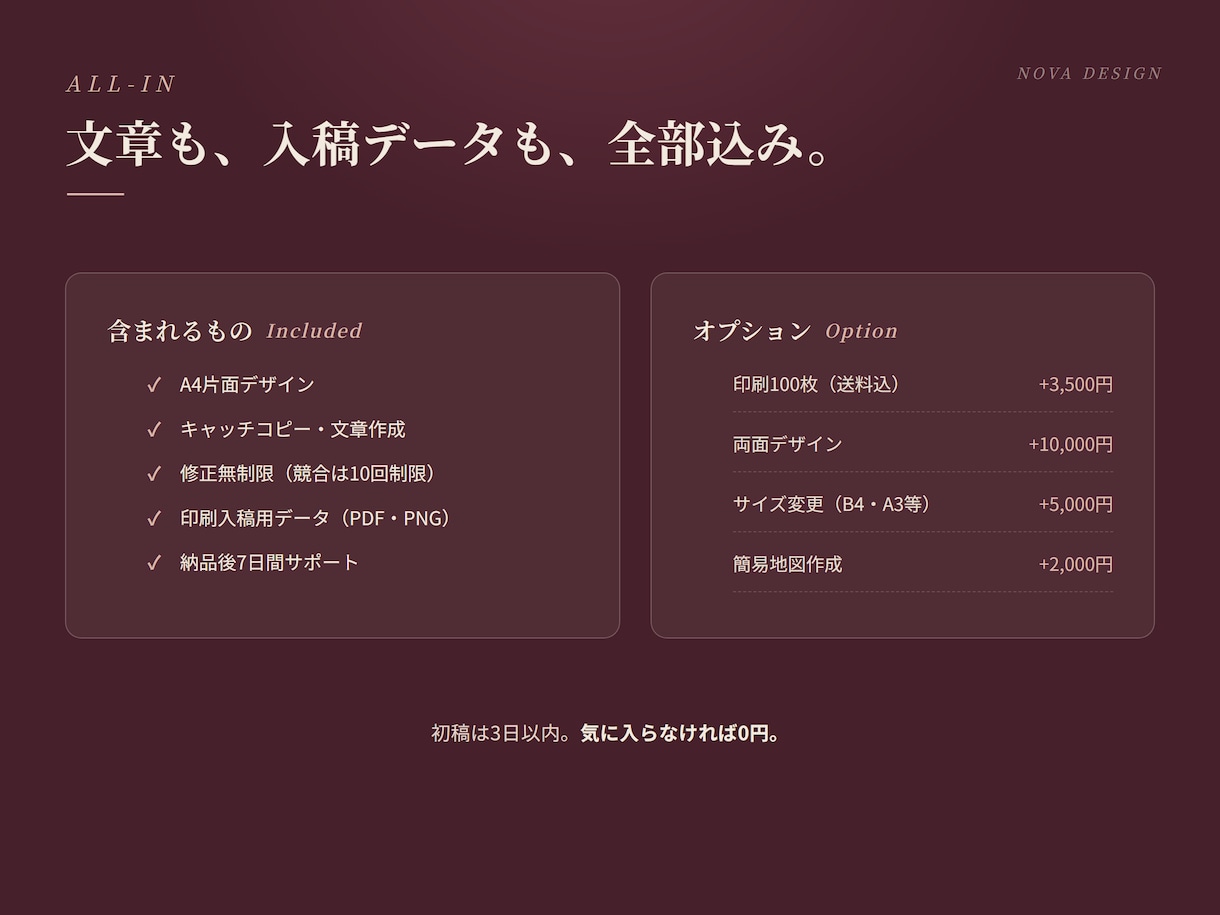Click the NOVA DESIGN brand text
The image size is (1220, 915).
tap(1089, 73)
